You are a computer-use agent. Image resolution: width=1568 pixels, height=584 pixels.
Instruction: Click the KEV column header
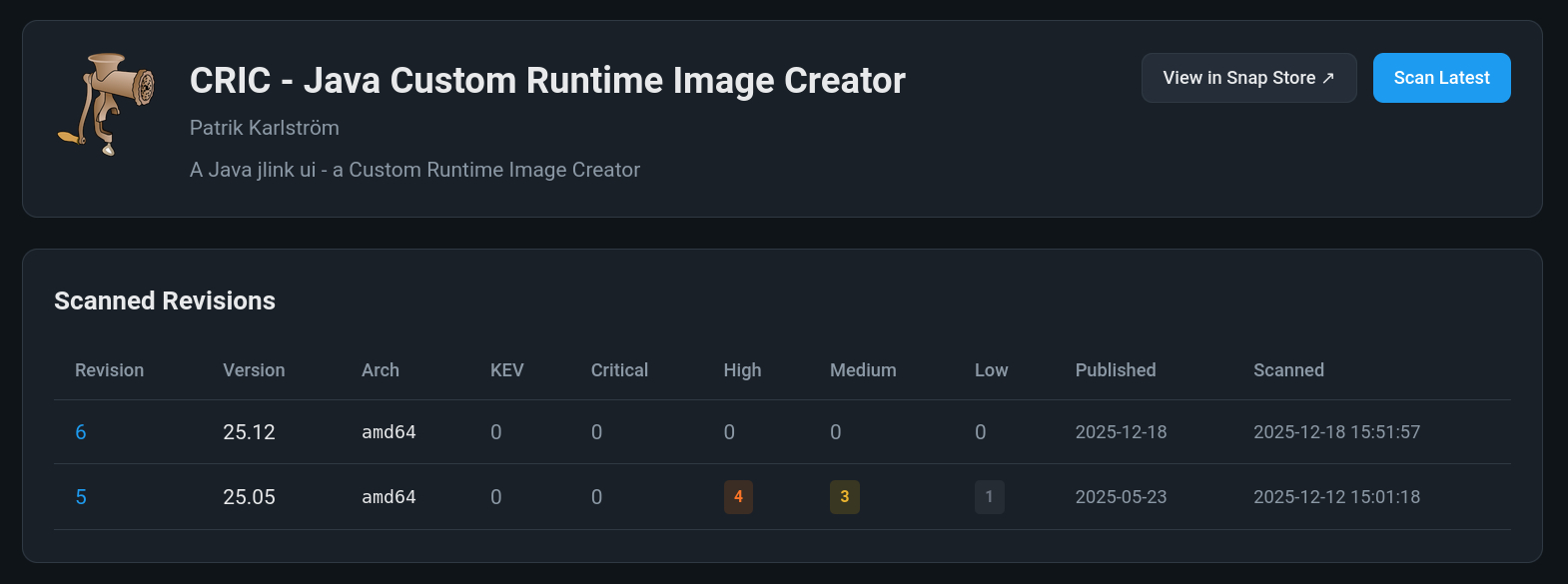pos(506,370)
